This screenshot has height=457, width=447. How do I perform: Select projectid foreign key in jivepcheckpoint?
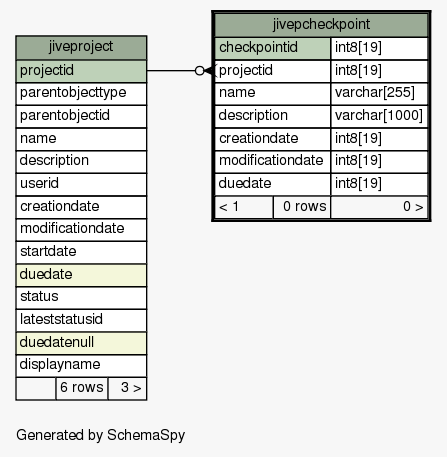pos(273,71)
